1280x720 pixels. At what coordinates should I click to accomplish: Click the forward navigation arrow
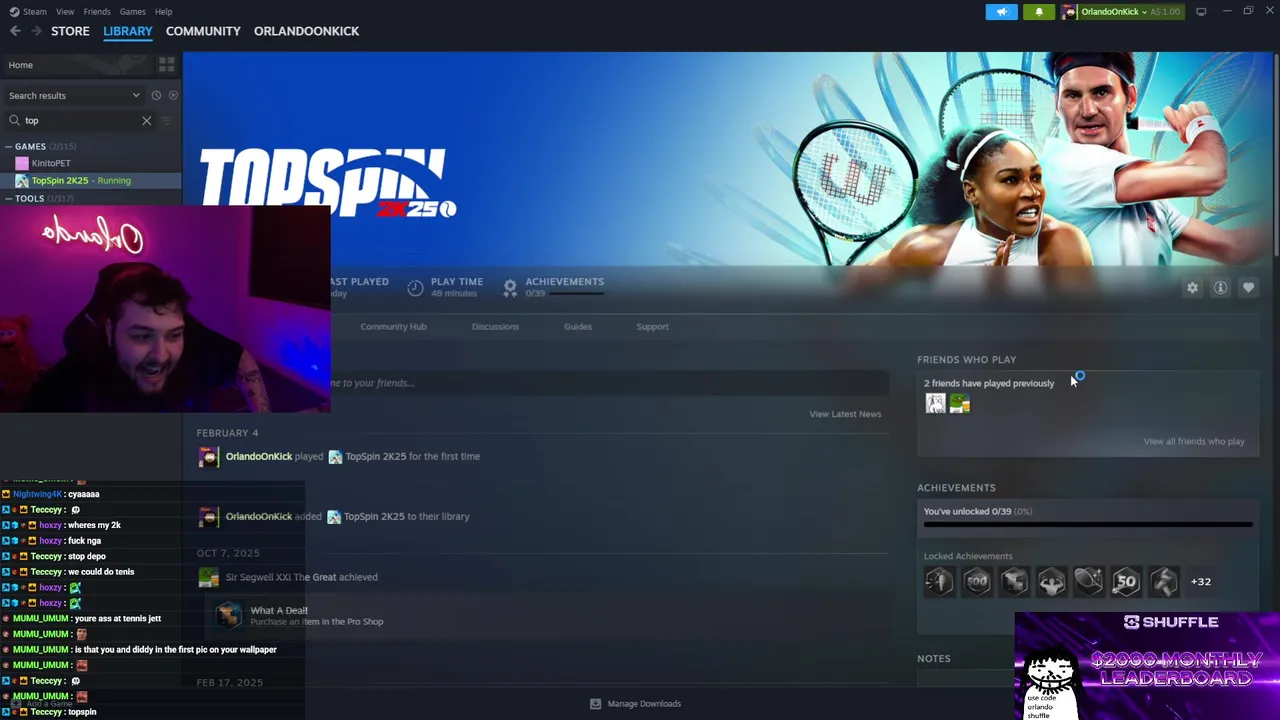(36, 31)
